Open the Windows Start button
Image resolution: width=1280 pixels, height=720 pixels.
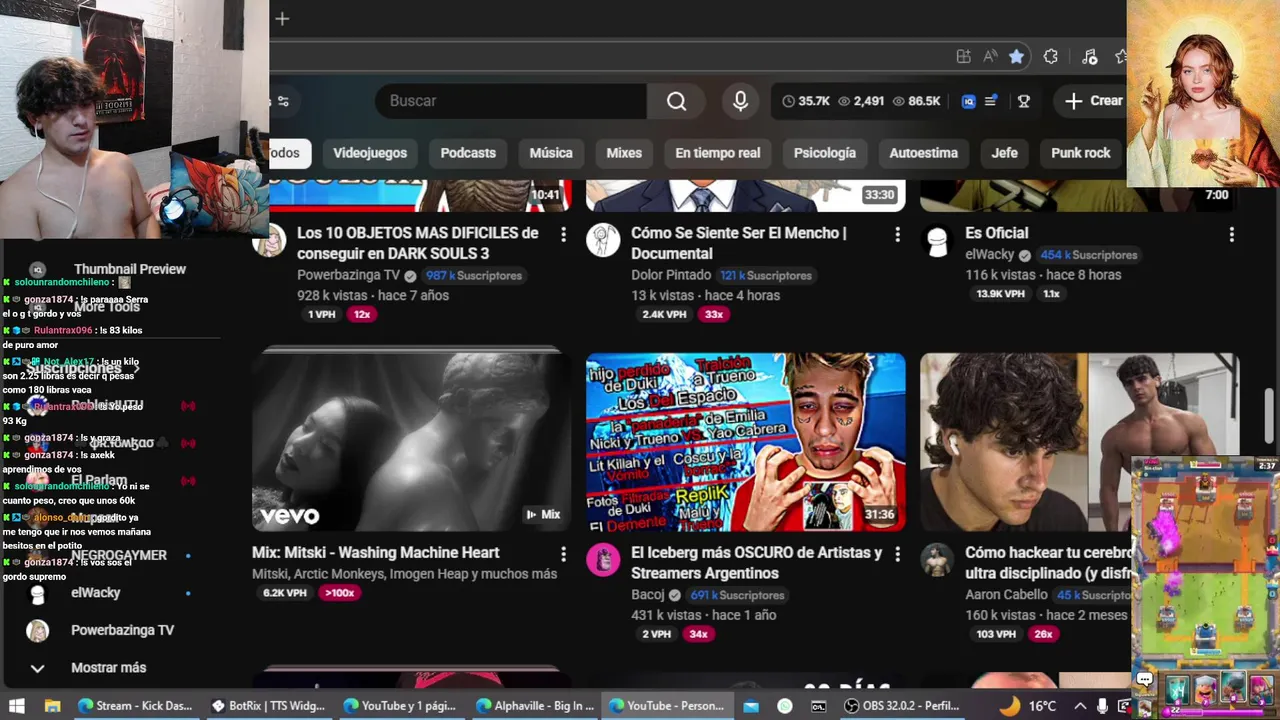(x=17, y=706)
